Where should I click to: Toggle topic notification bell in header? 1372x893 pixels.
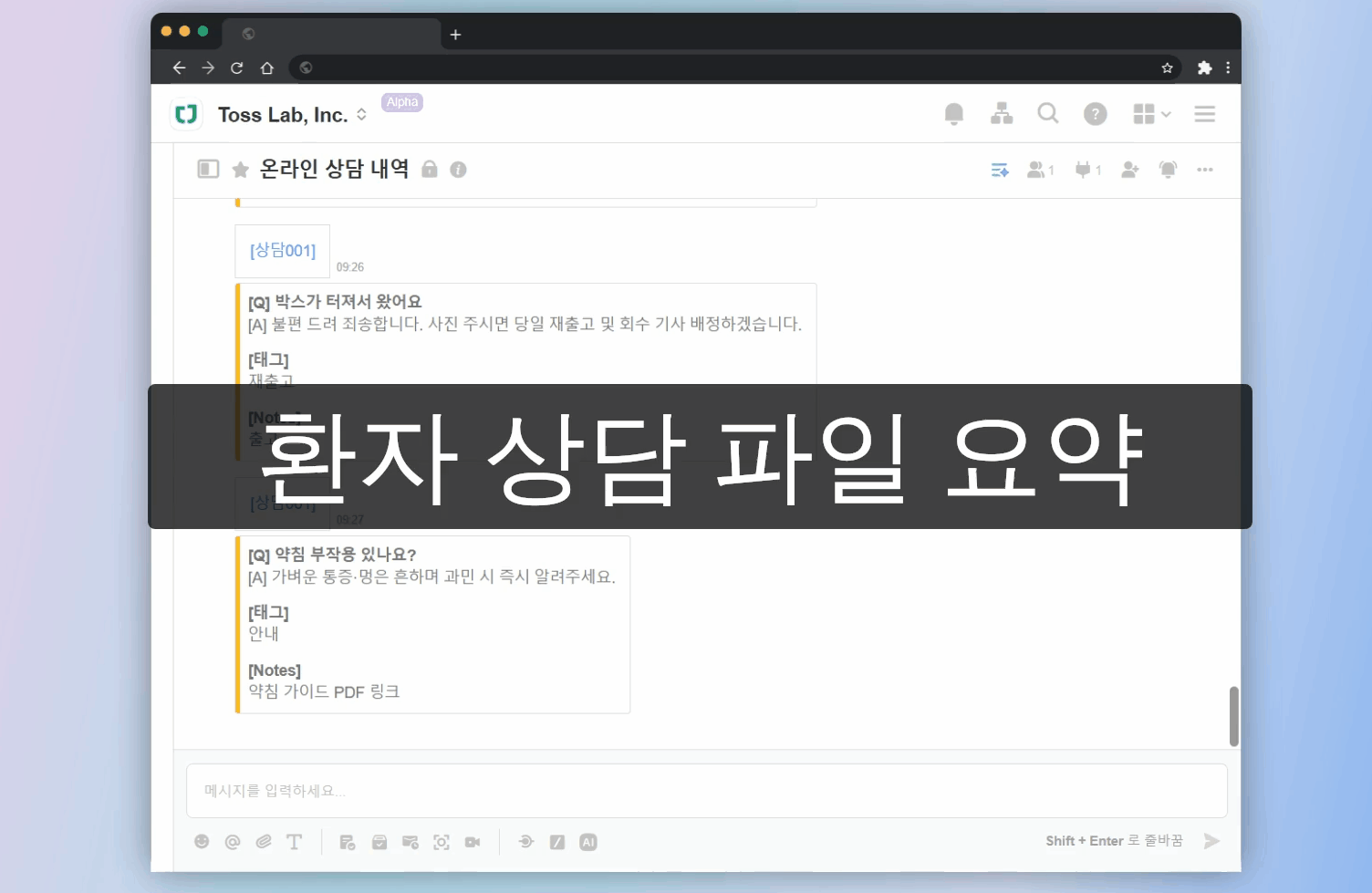point(1168,170)
